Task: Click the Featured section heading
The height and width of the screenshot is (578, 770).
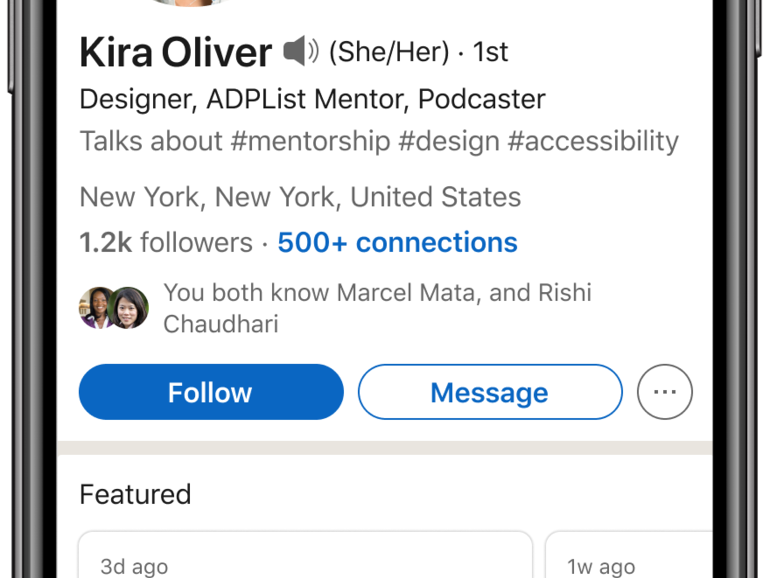Action: click(x=135, y=494)
